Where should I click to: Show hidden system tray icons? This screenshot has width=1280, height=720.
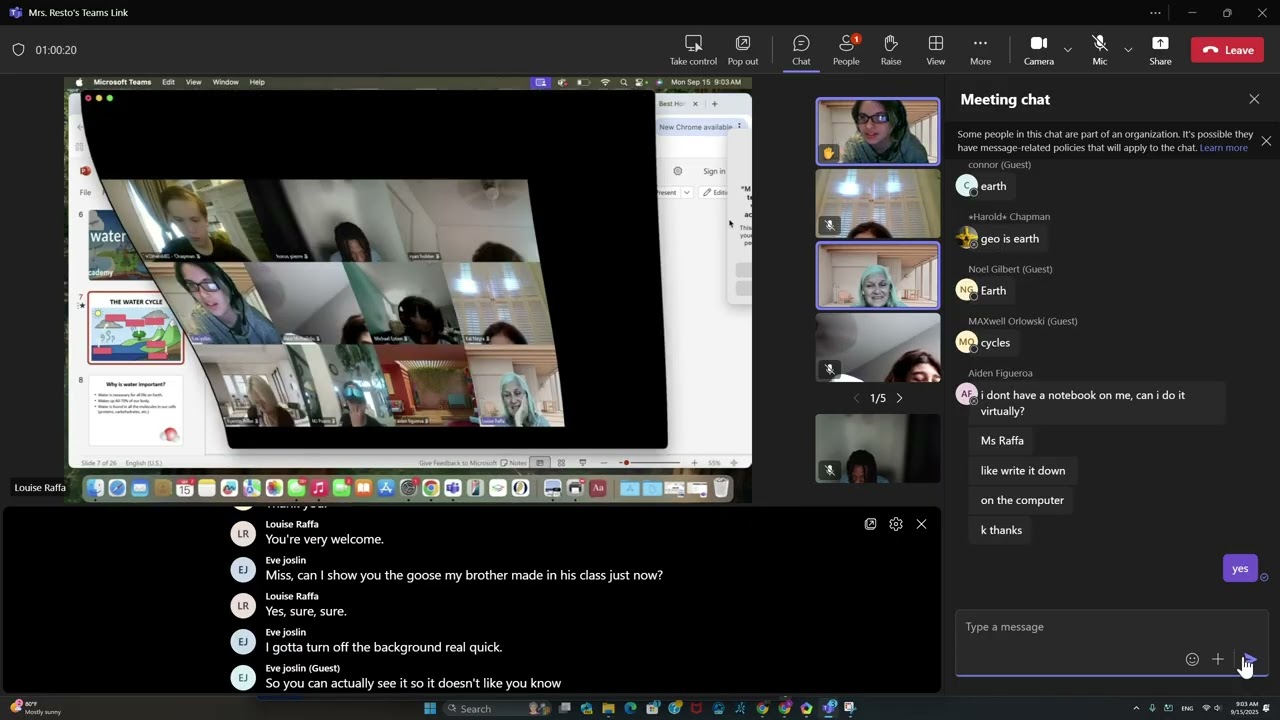(x=1136, y=709)
